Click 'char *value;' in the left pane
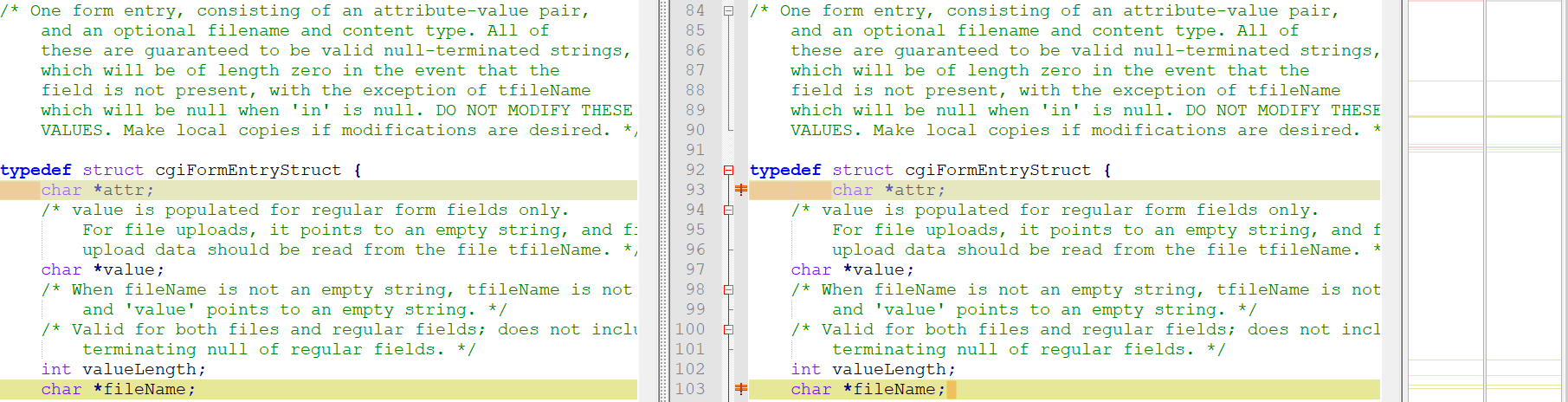 102,270
